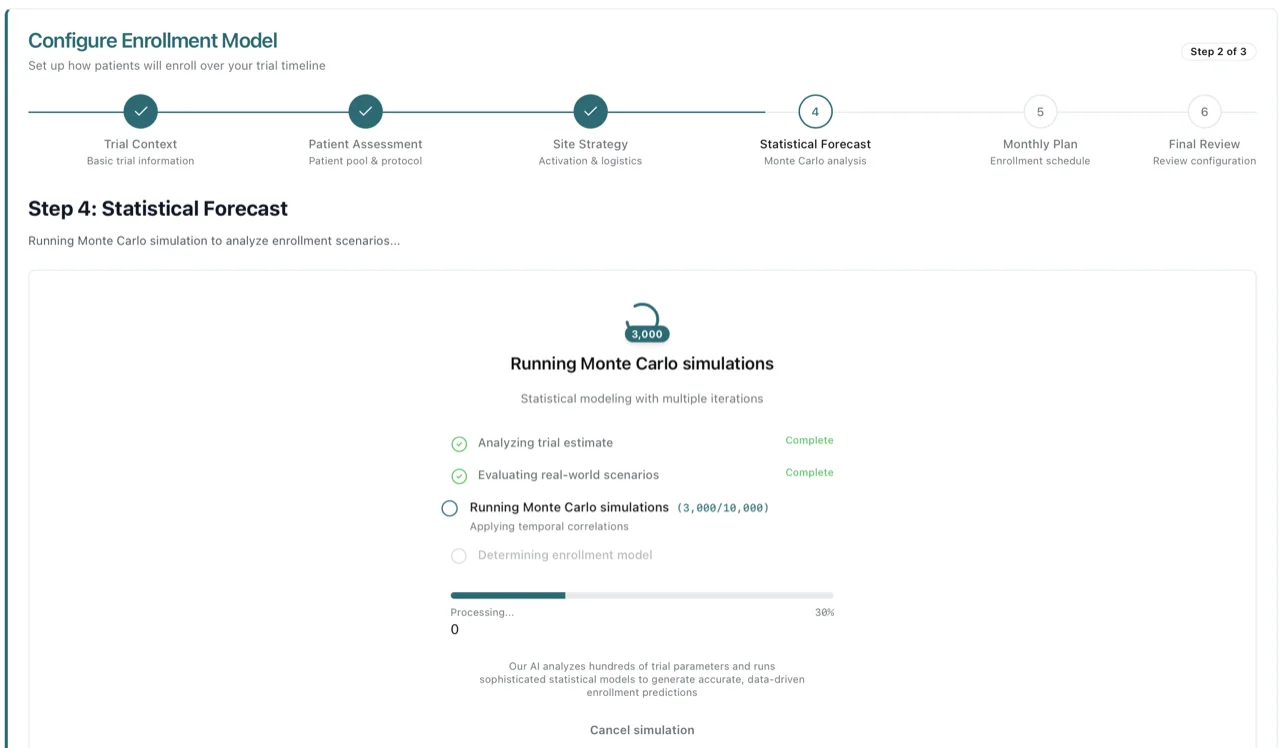
Task: Click the Patient Assessment step label
Action: tap(365, 144)
